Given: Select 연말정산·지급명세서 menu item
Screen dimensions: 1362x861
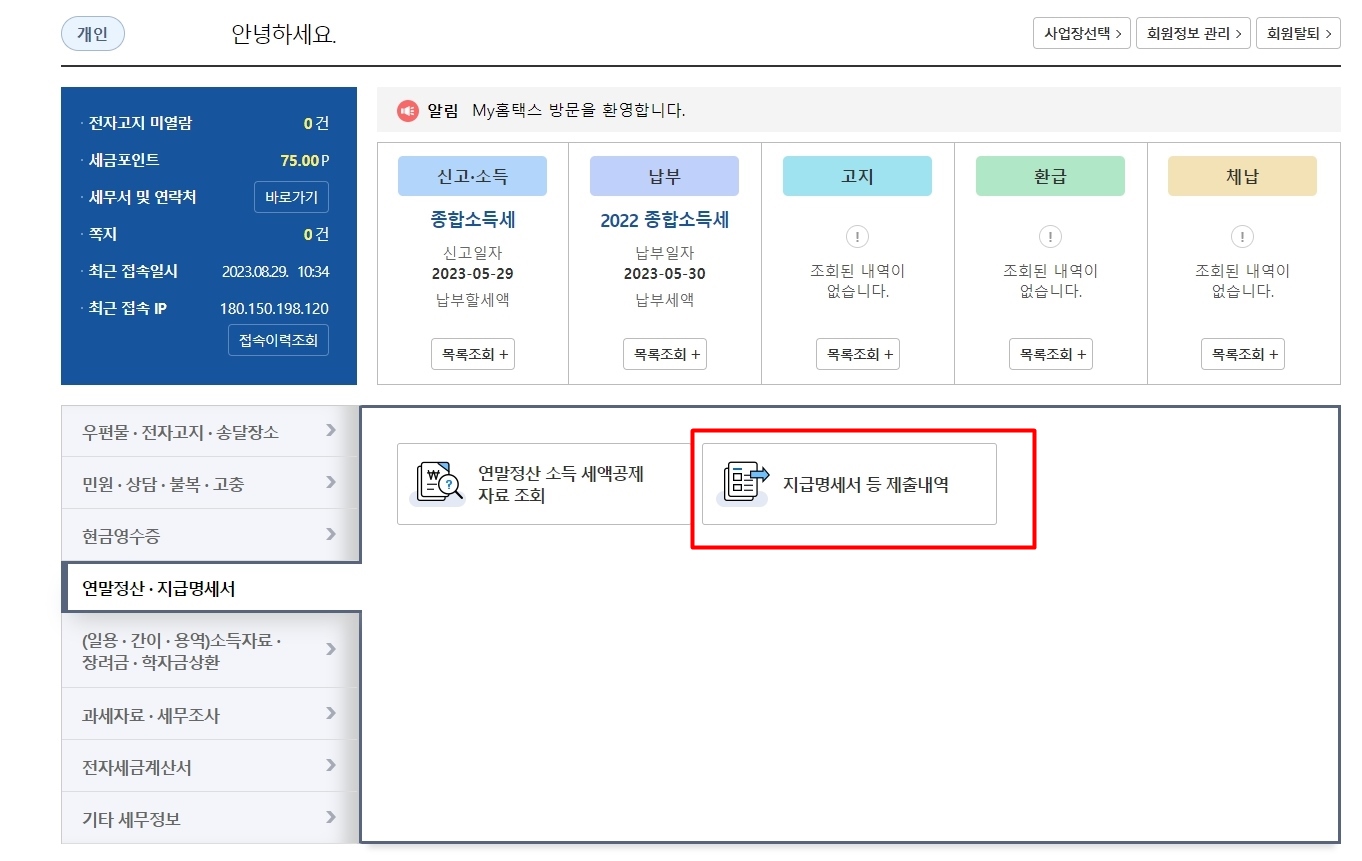Looking at the screenshot, I should click(x=211, y=588).
